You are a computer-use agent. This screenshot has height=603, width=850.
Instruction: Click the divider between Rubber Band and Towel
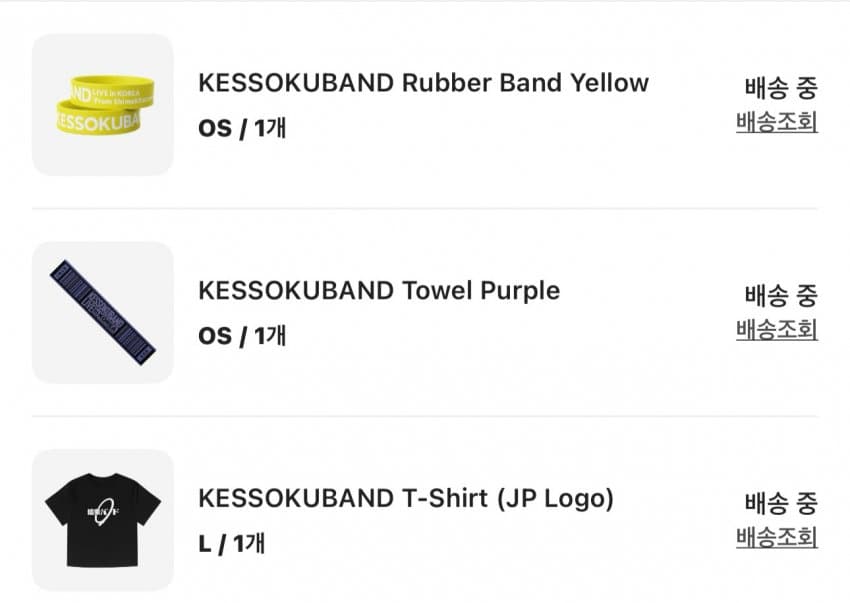(425, 209)
